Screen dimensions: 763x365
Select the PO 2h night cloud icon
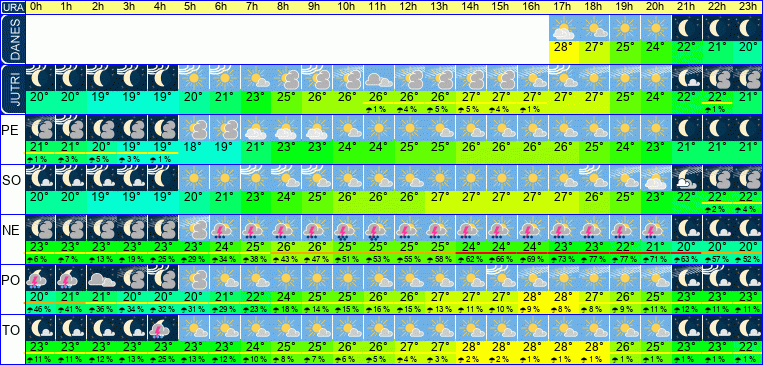pos(101,278)
